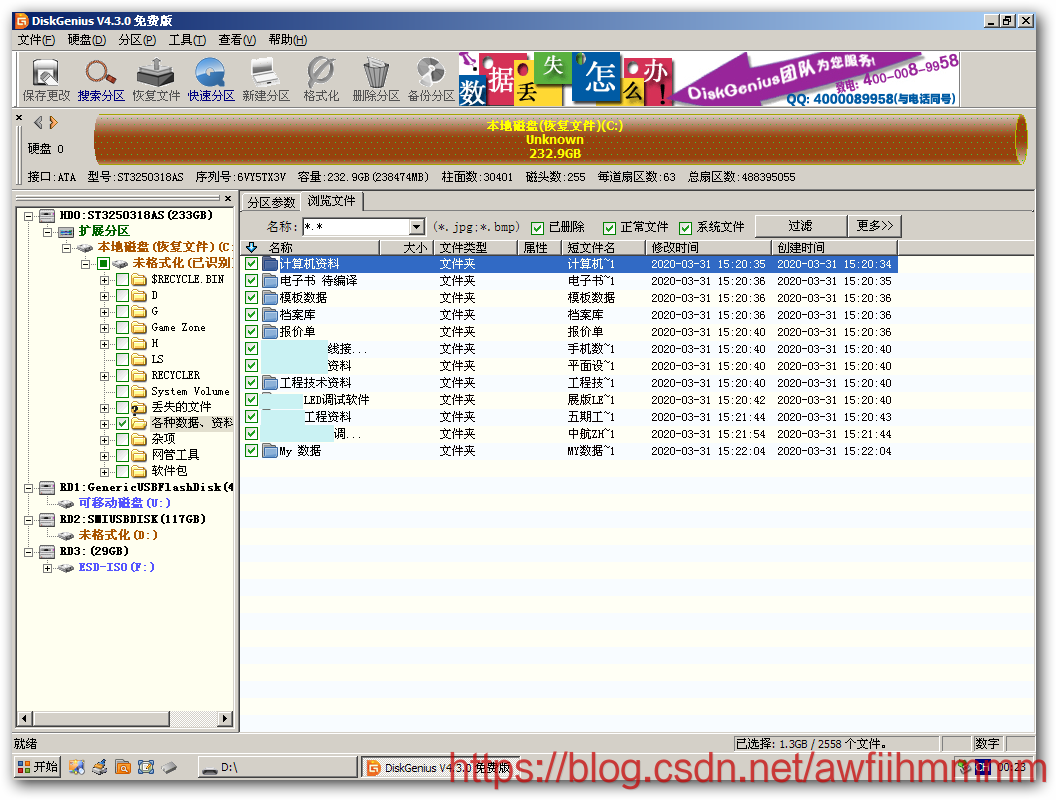1056x800 pixels.
Task: Collapse the RD1 GenericUSBFlashDisk node
Action: pyautogui.click(x=28, y=488)
